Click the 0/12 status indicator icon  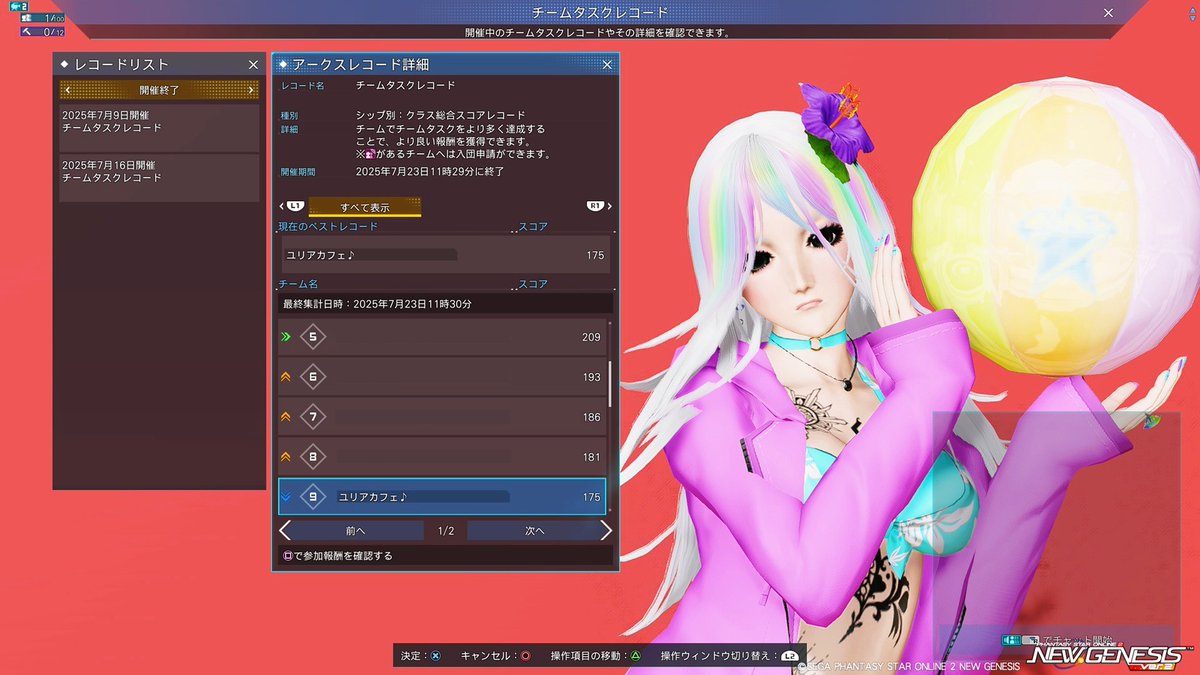(x=27, y=32)
